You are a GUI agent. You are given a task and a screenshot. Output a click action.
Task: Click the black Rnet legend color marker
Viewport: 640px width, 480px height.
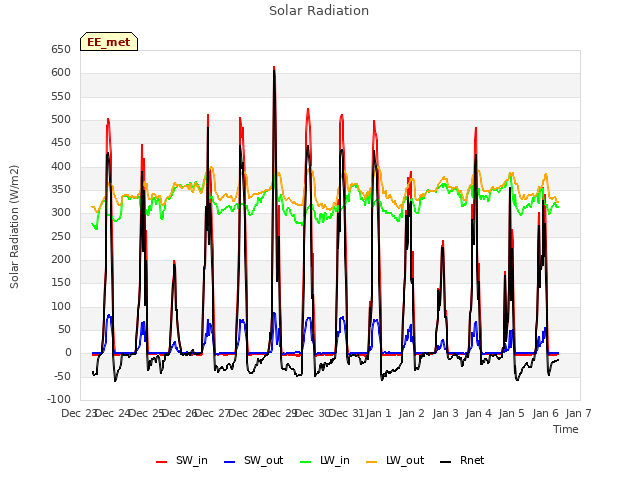pos(446,462)
